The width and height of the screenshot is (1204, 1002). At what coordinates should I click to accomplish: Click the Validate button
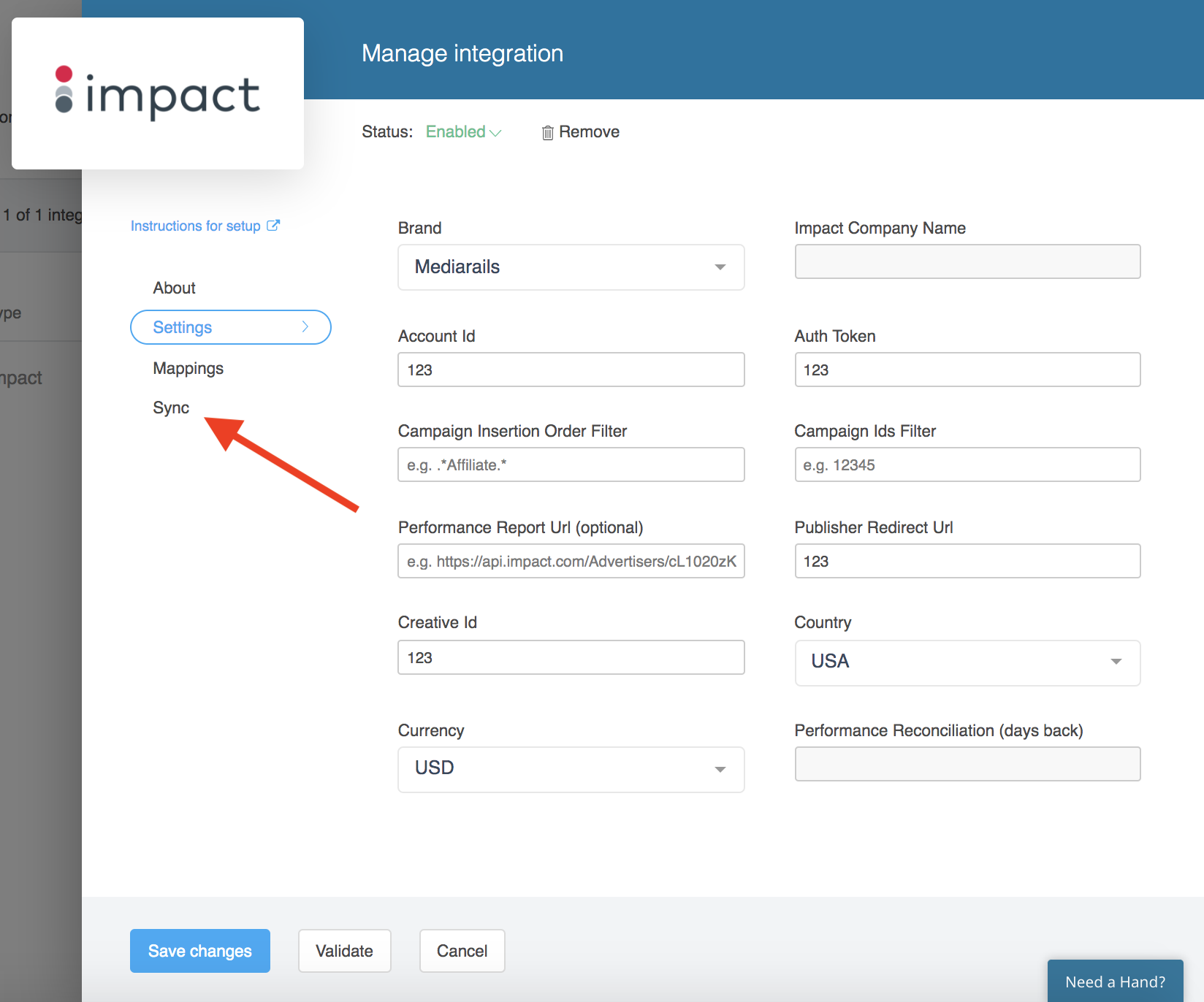click(x=344, y=951)
